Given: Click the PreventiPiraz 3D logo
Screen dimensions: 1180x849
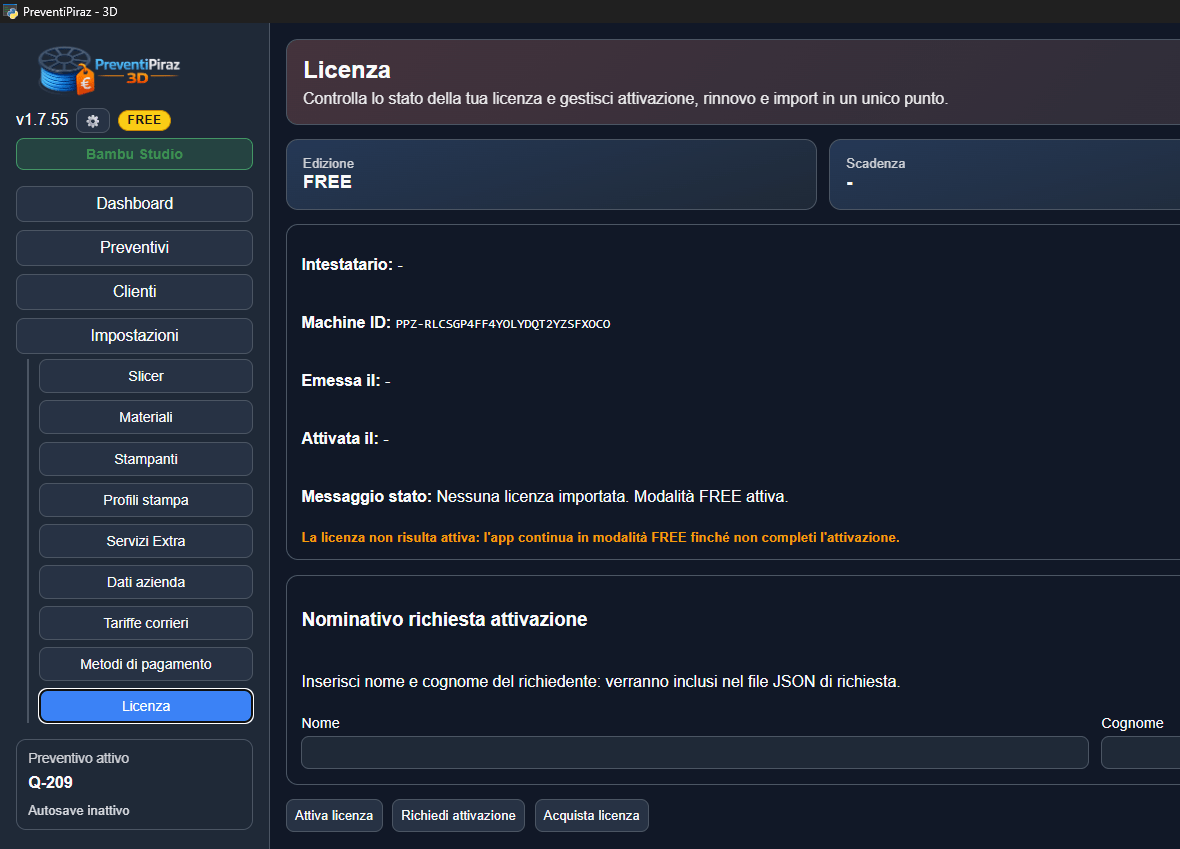Looking at the screenshot, I should coord(108,70).
